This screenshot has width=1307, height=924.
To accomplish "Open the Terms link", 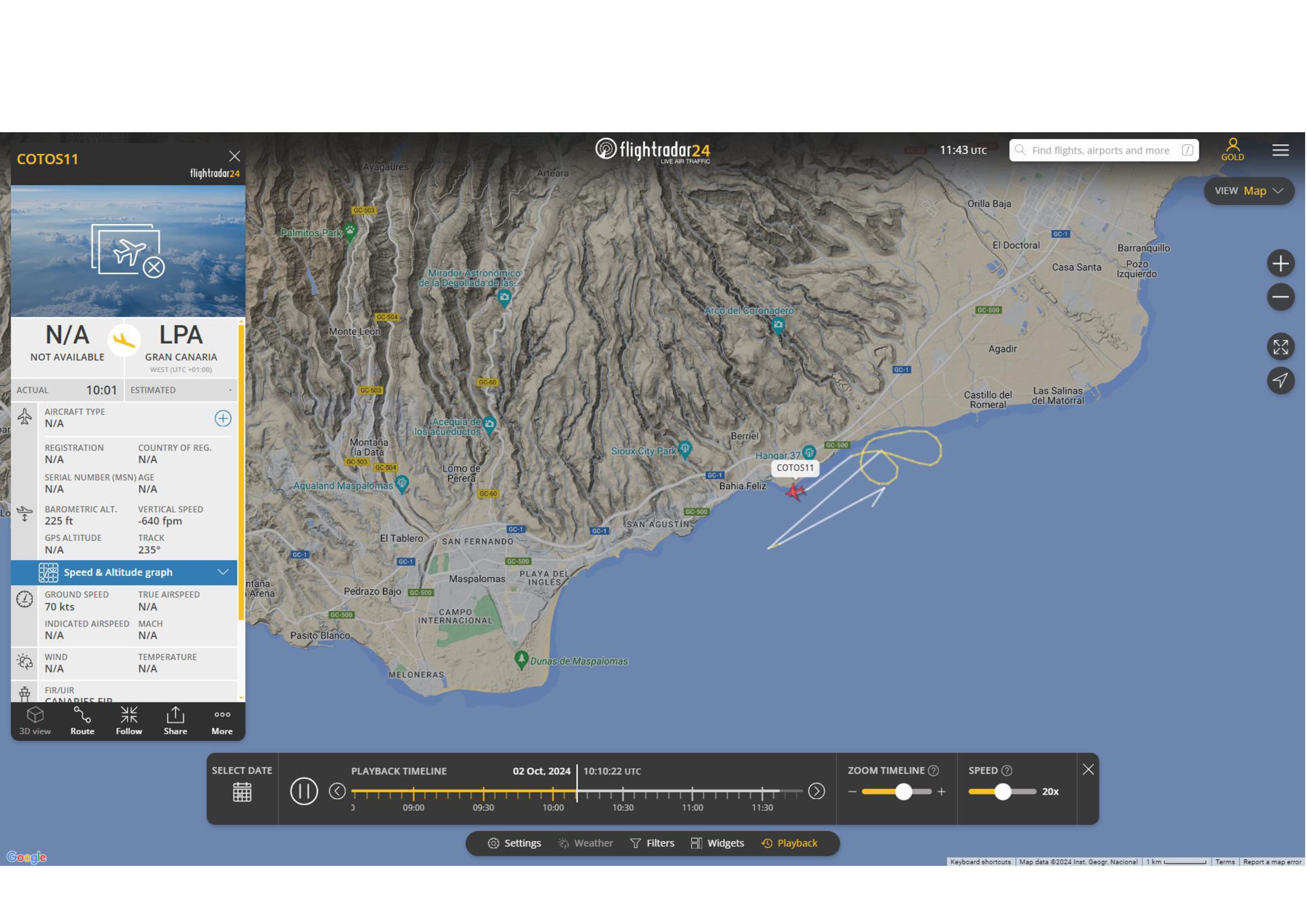I will point(1225,862).
